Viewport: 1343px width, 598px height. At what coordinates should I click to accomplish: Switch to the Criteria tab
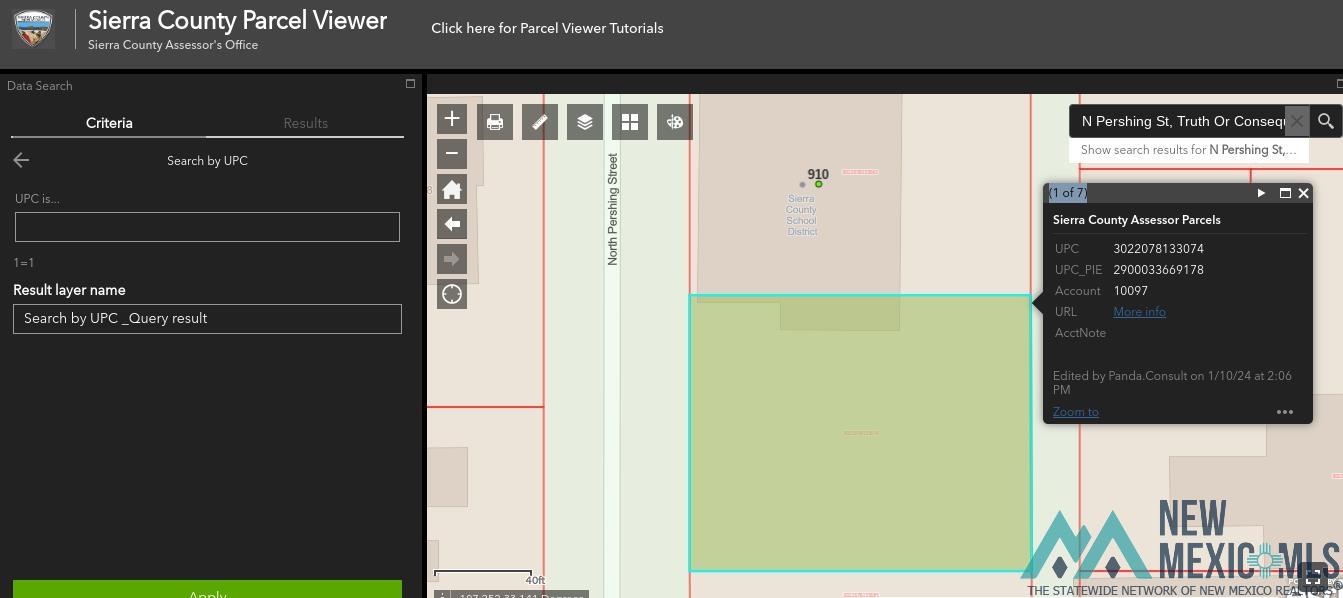point(109,123)
